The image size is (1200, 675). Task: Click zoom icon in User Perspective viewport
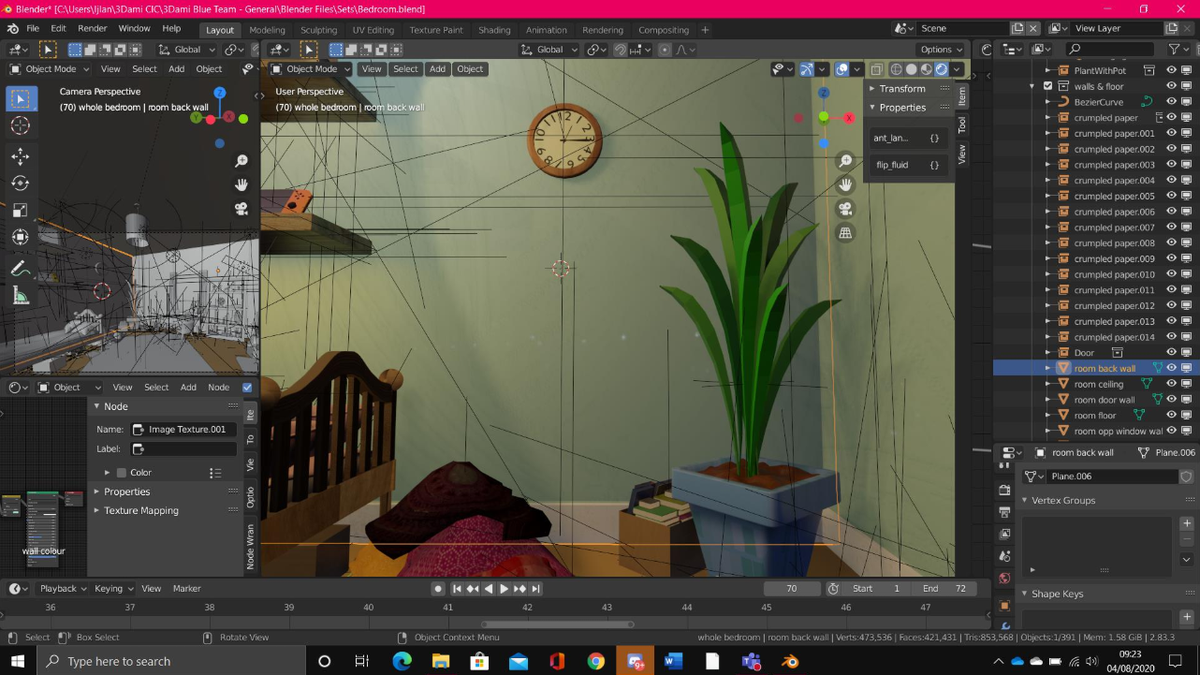tap(845, 160)
